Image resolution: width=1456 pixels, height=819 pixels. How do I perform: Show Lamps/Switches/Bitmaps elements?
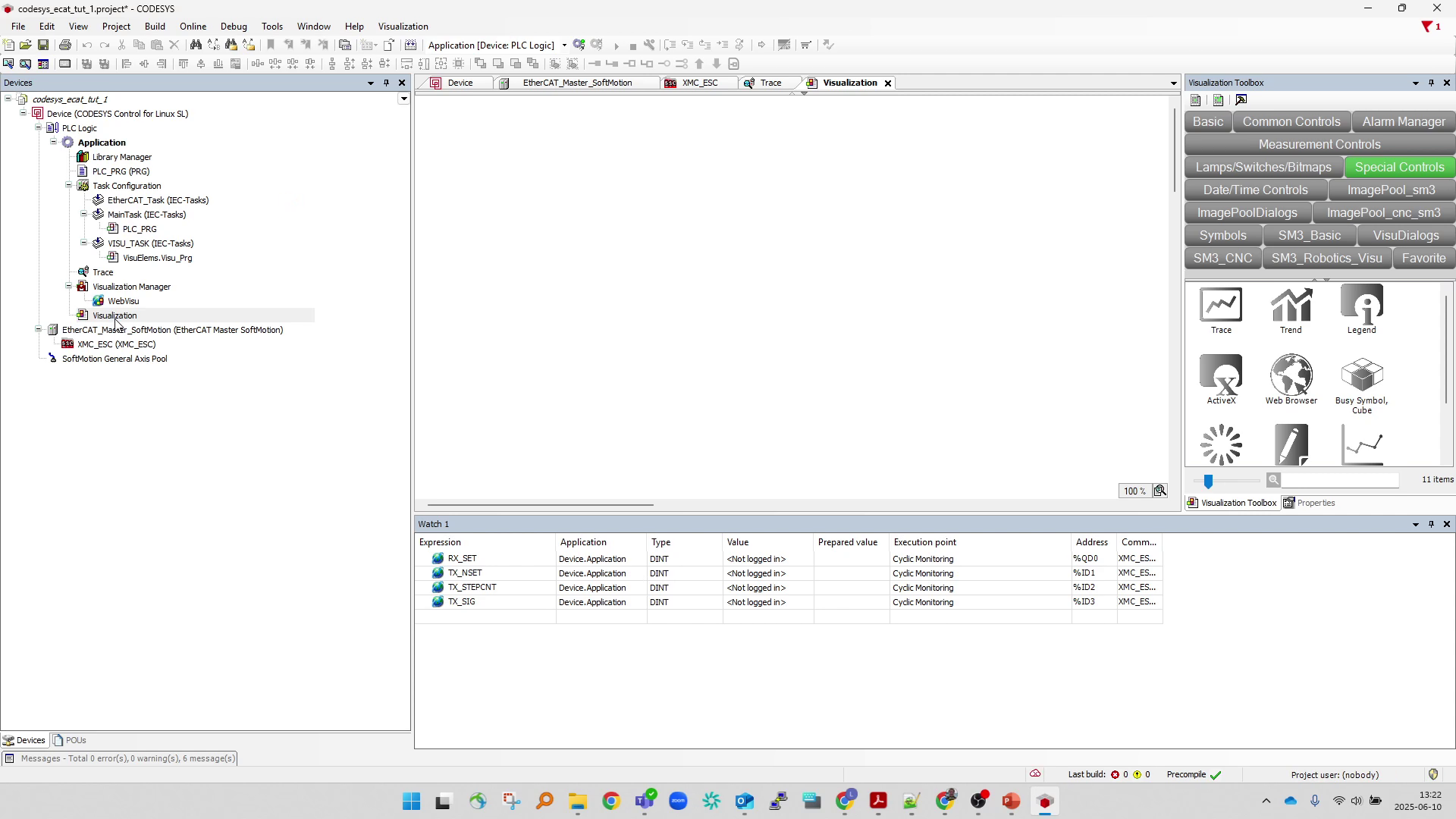[x=1263, y=167]
